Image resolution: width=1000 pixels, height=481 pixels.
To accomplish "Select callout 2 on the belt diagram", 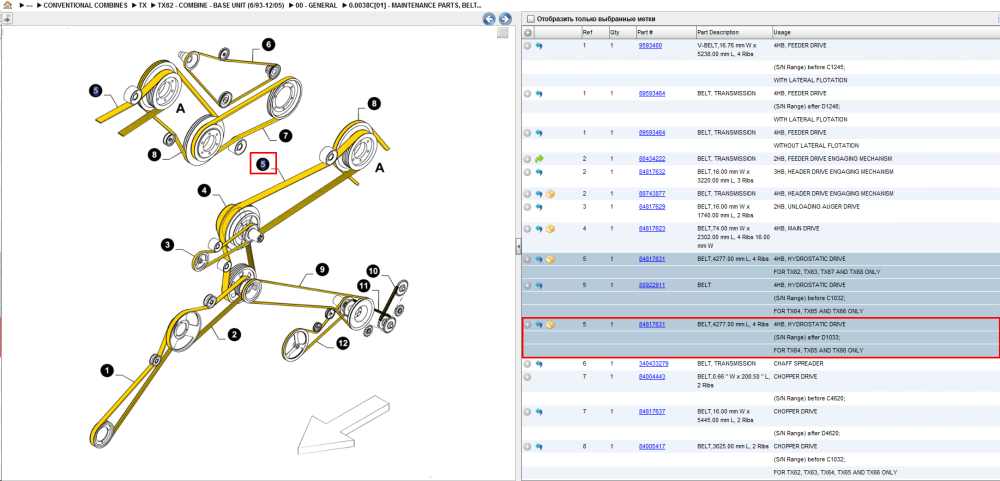I will [235, 334].
